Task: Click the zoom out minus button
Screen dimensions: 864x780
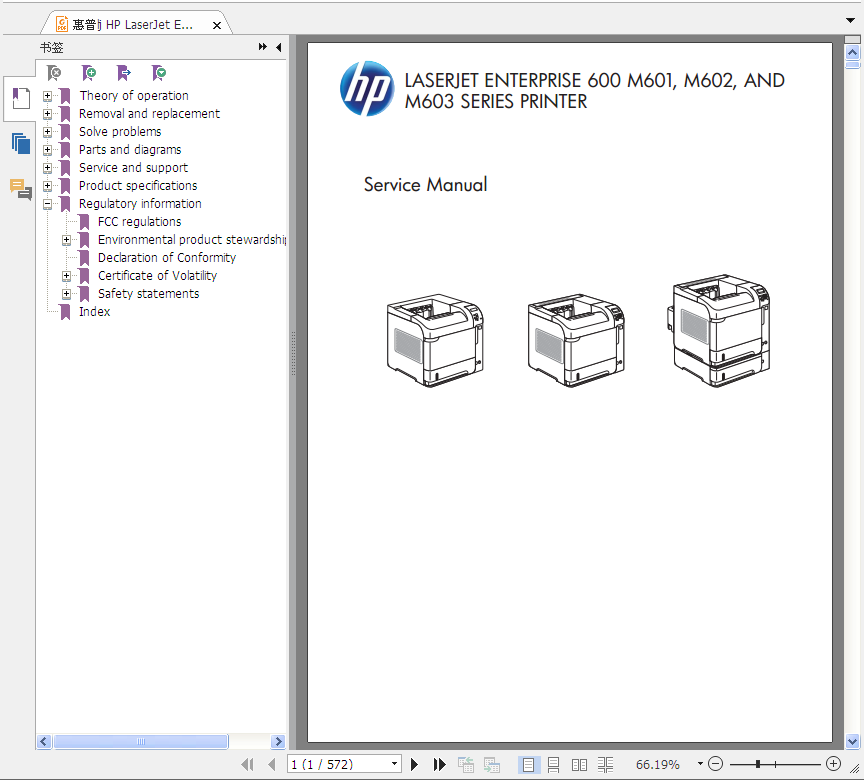Action: coord(715,764)
